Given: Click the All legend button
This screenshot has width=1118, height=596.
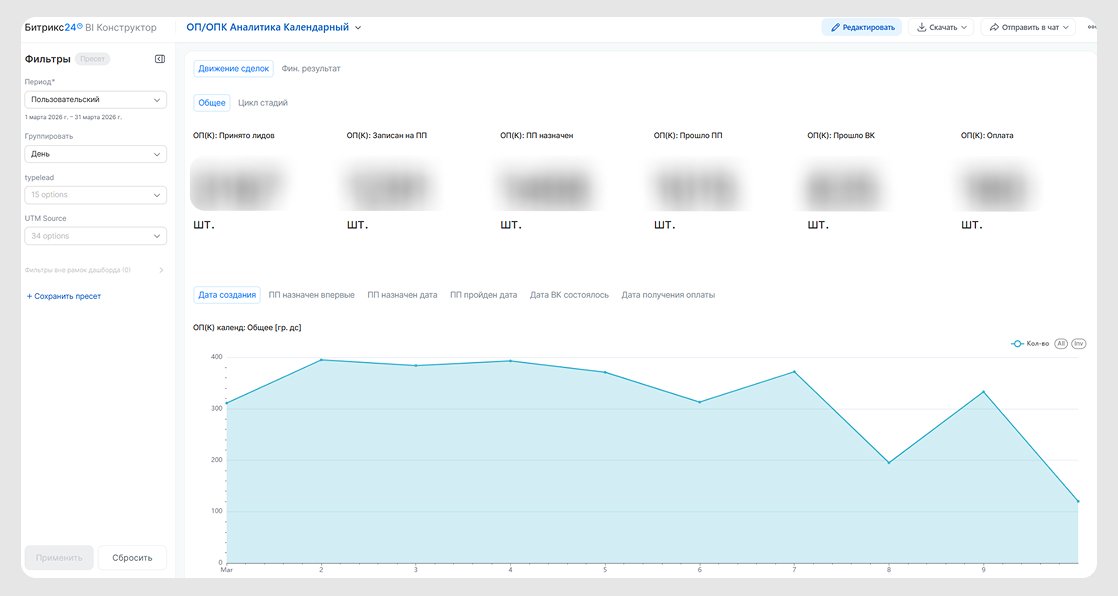Looking at the screenshot, I should (1061, 344).
